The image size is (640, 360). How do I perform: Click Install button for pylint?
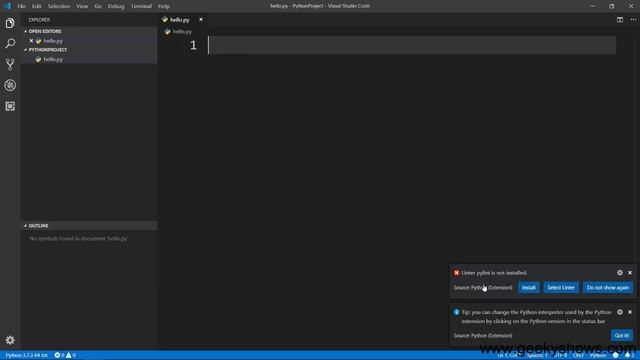tap(529, 287)
